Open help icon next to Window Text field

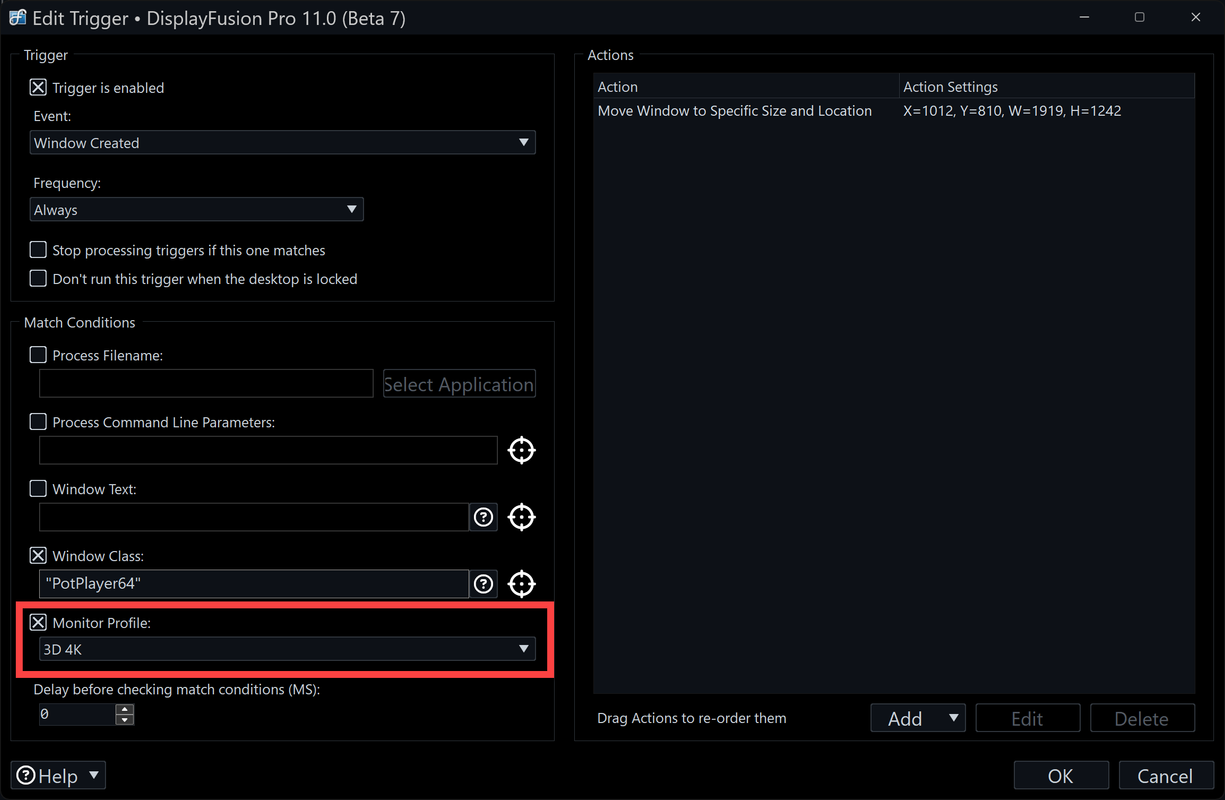(x=484, y=517)
